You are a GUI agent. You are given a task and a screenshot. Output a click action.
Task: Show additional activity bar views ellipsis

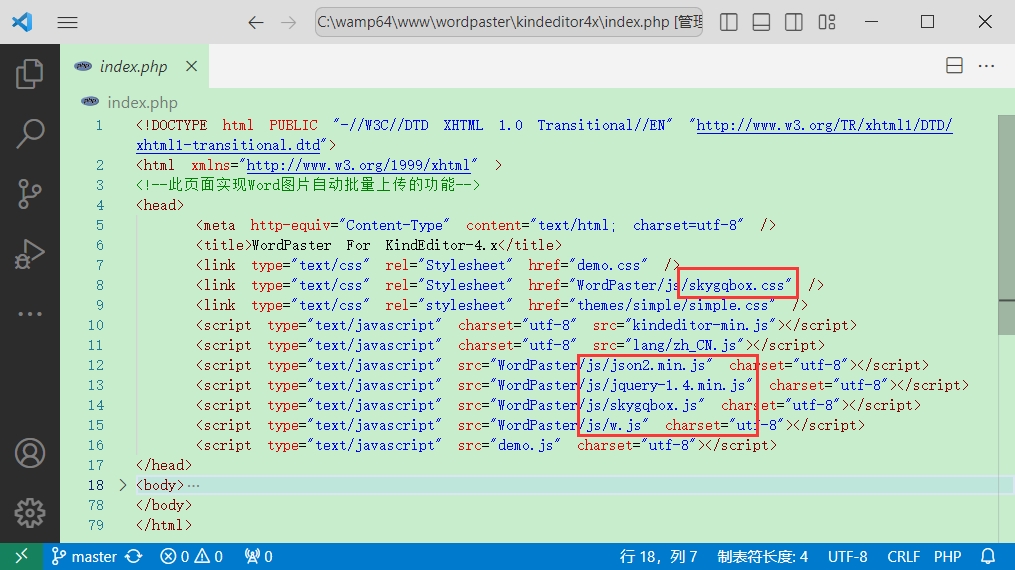(30, 313)
